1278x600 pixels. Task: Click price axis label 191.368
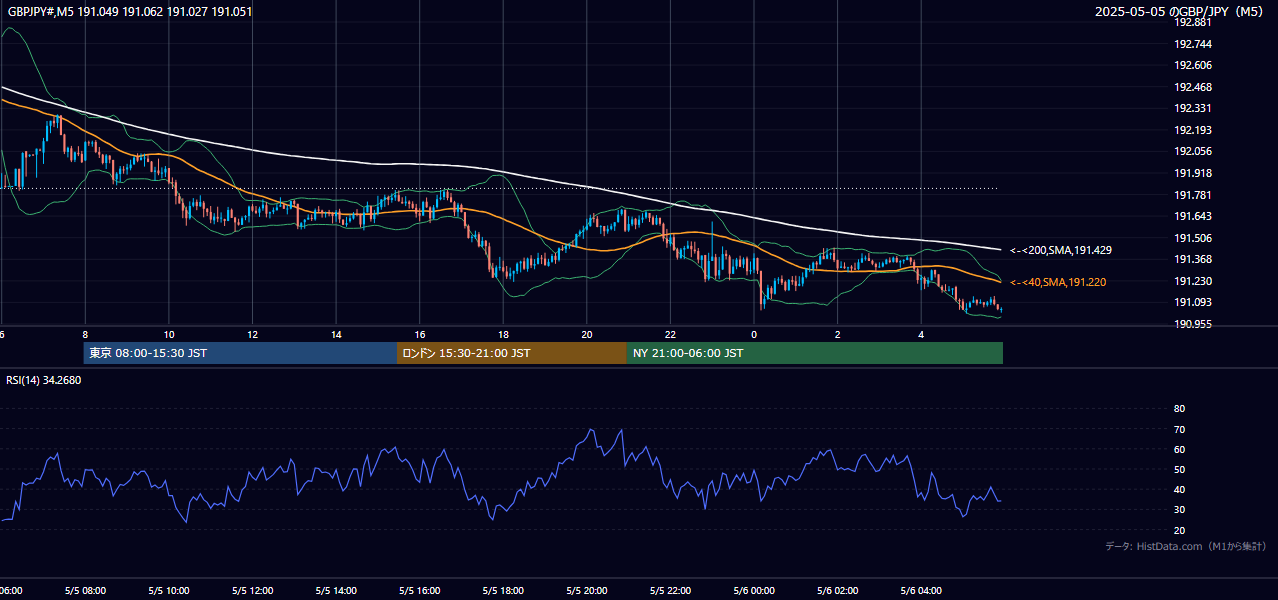1194,259
